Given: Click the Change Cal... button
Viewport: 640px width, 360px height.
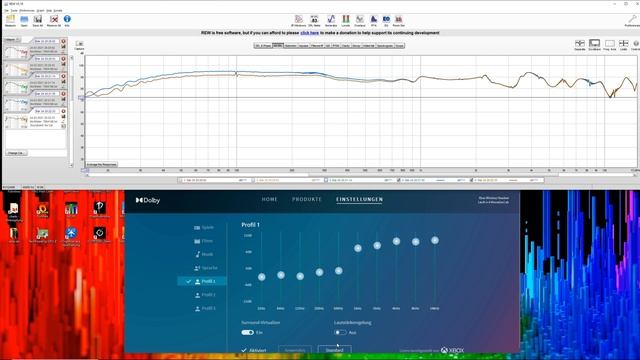Looking at the screenshot, I should (16, 153).
